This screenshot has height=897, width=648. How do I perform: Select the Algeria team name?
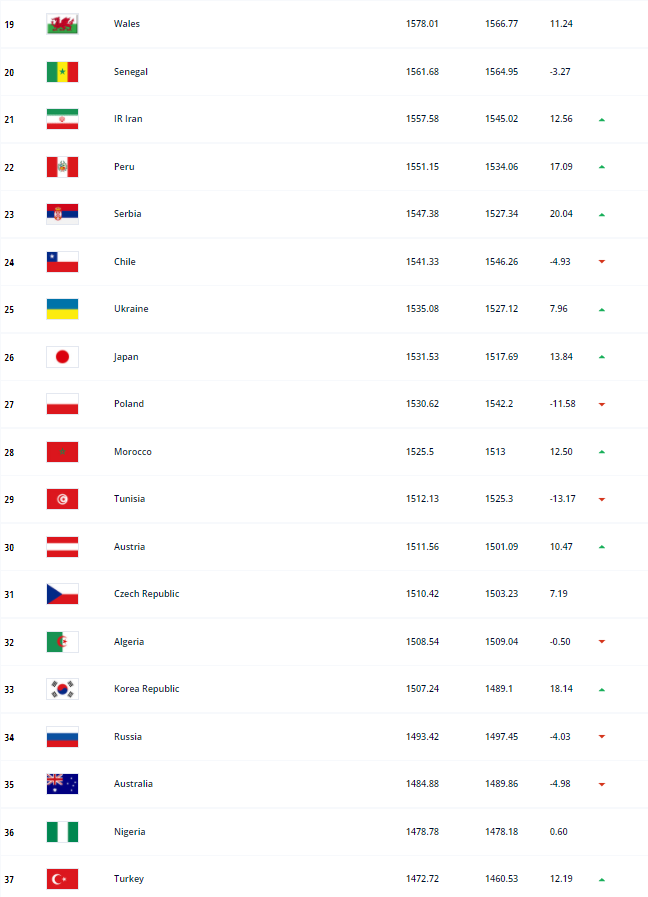(x=129, y=642)
